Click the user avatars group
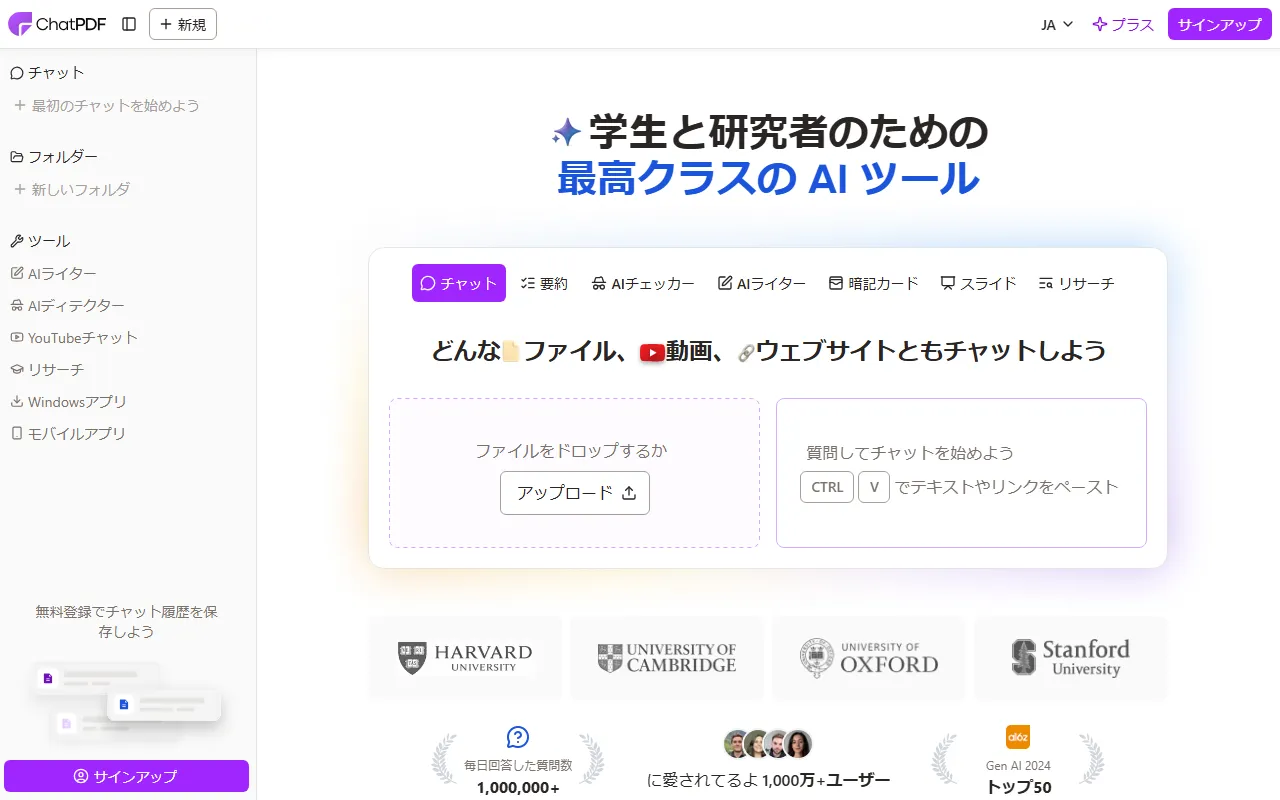1280x800 pixels. [768, 744]
